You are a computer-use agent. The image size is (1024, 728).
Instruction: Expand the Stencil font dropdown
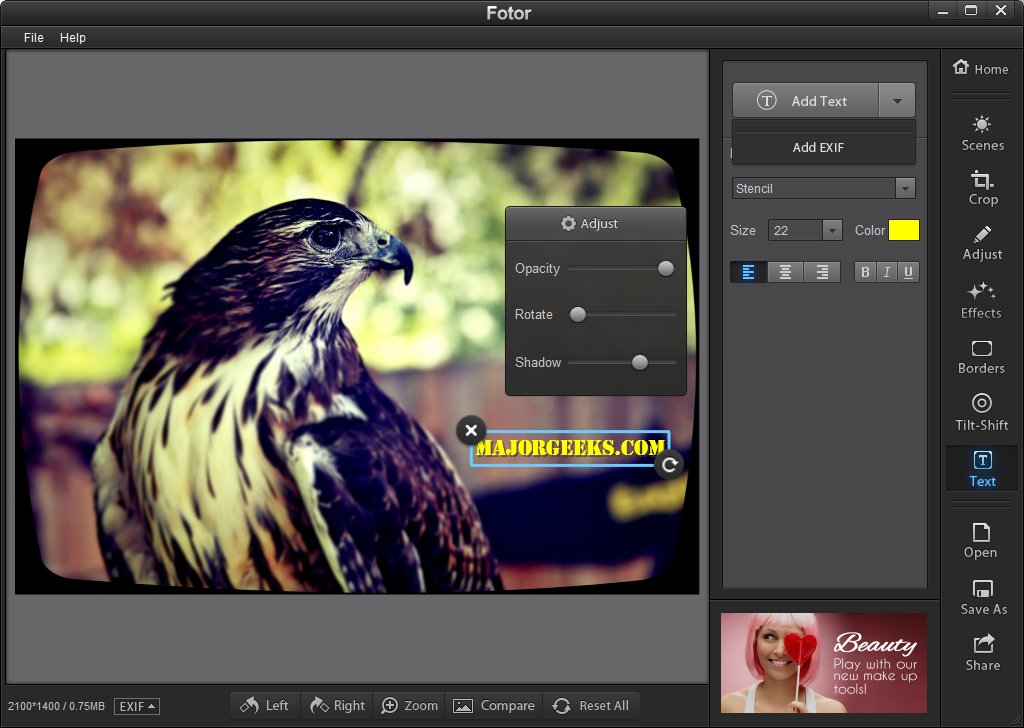pos(905,188)
